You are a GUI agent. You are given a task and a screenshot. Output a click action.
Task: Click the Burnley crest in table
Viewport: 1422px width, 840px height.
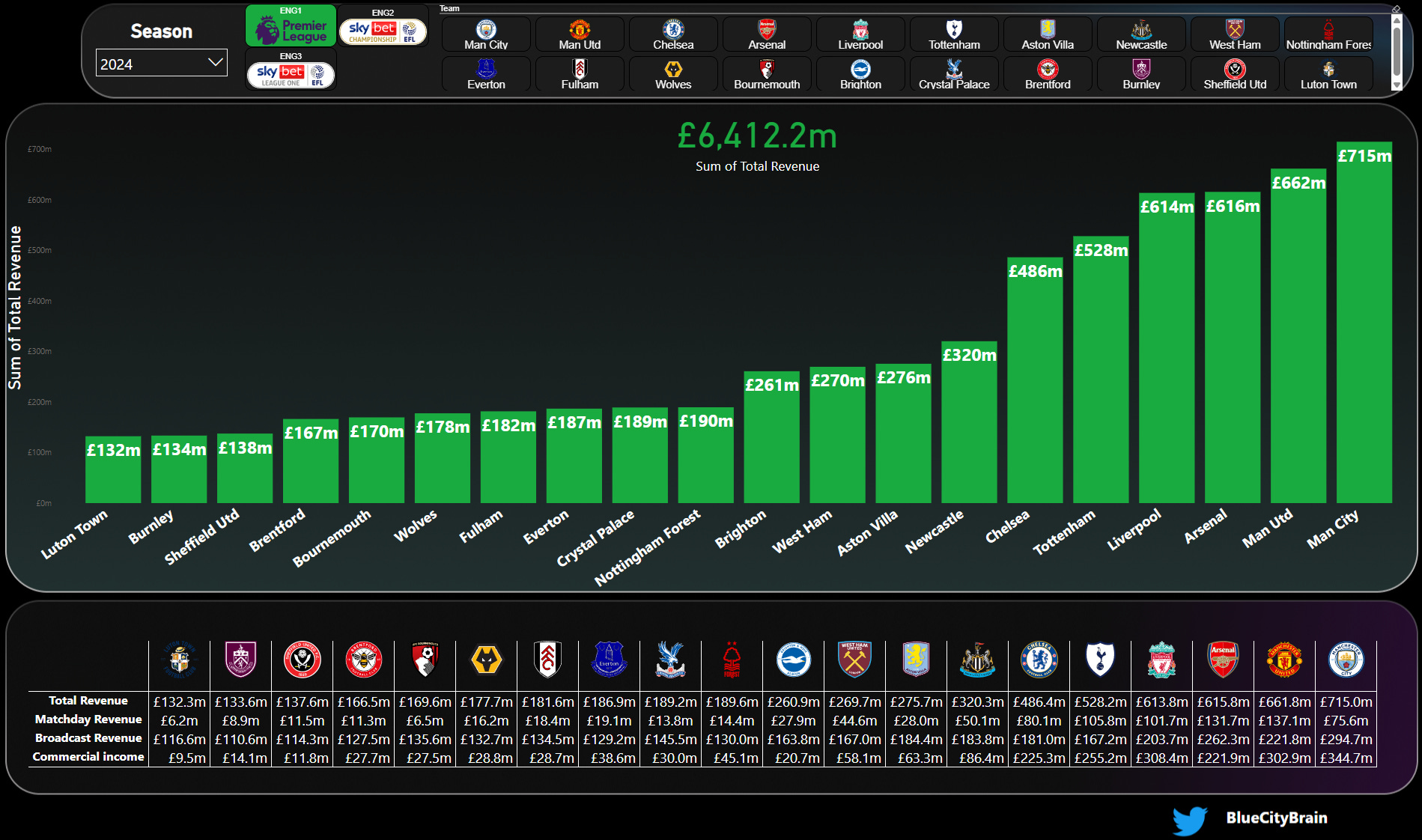pyautogui.click(x=241, y=660)
